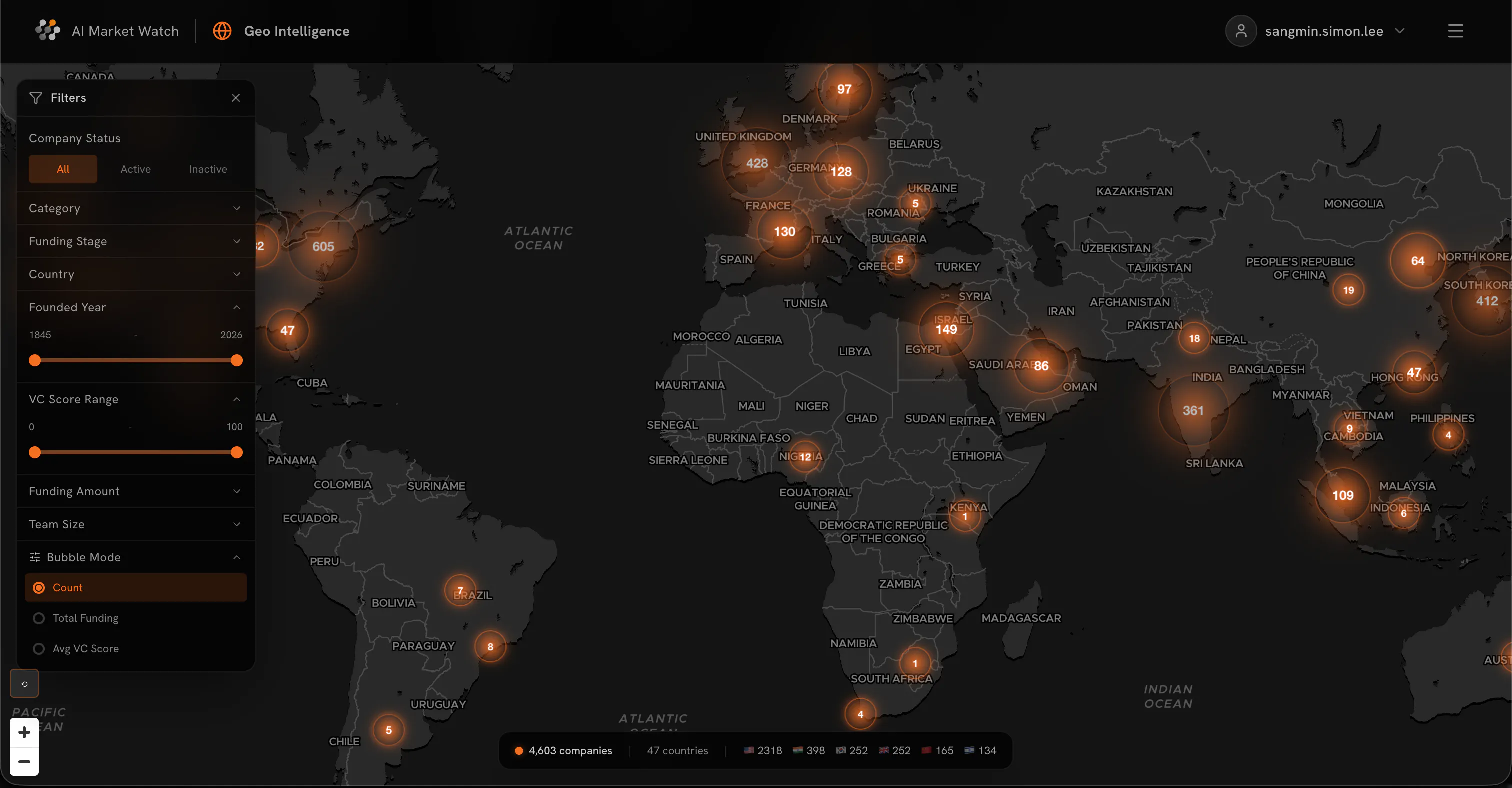Expand the Category filter
The height and width of the screenshot is (788, 1512).
135,208
